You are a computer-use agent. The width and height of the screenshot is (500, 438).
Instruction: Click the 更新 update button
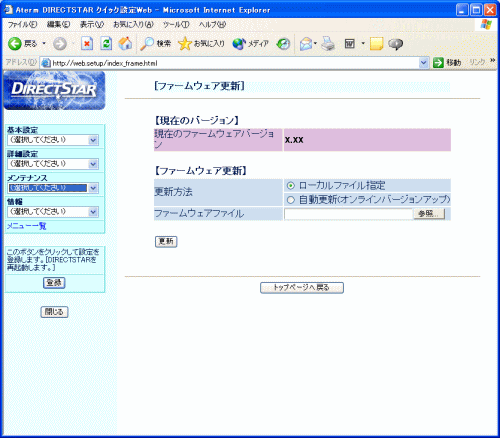pos(166,241)
